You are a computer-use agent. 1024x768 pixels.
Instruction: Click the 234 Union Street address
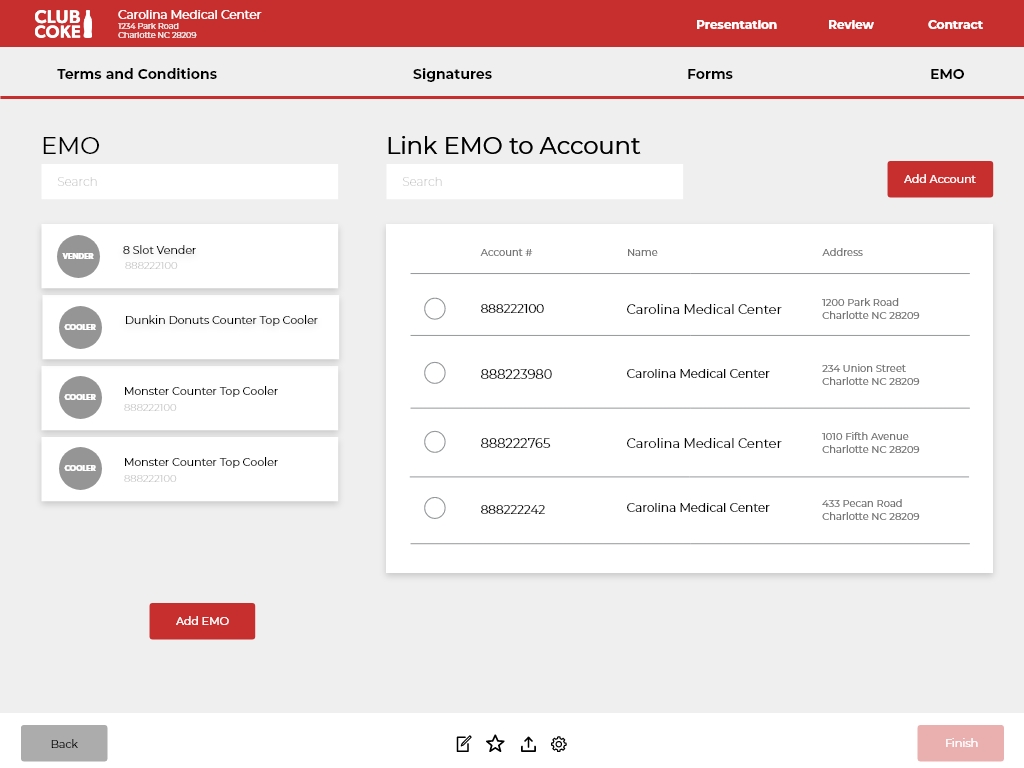tap(870, 375)
